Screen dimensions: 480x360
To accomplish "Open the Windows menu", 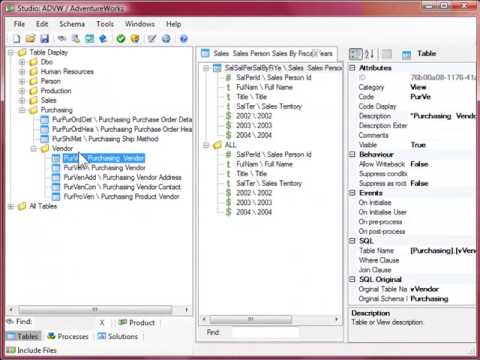I will click(x=140, y=24).
